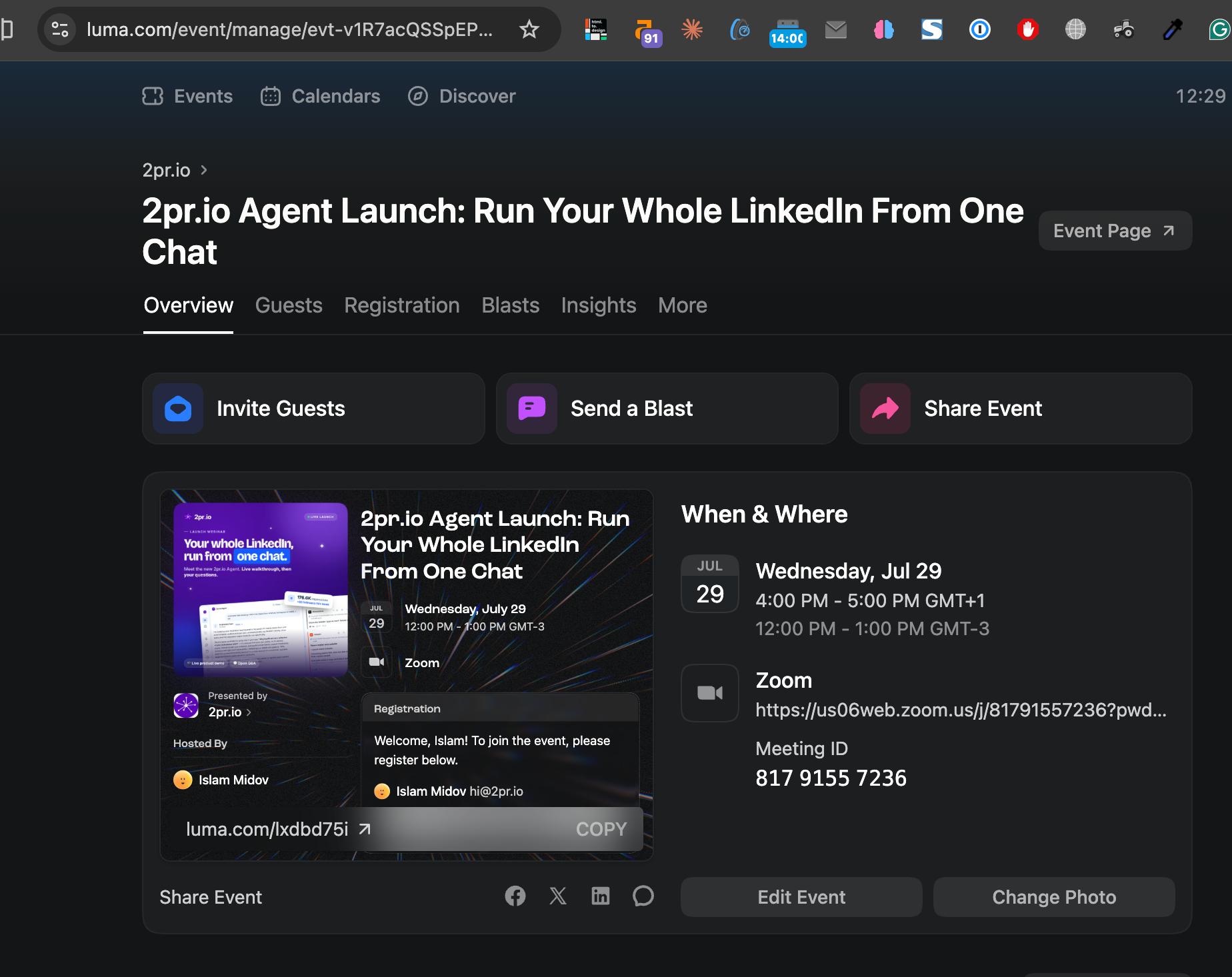
Task: Open the luma.com/lxdbd75i event link
Action: point(279,829)
